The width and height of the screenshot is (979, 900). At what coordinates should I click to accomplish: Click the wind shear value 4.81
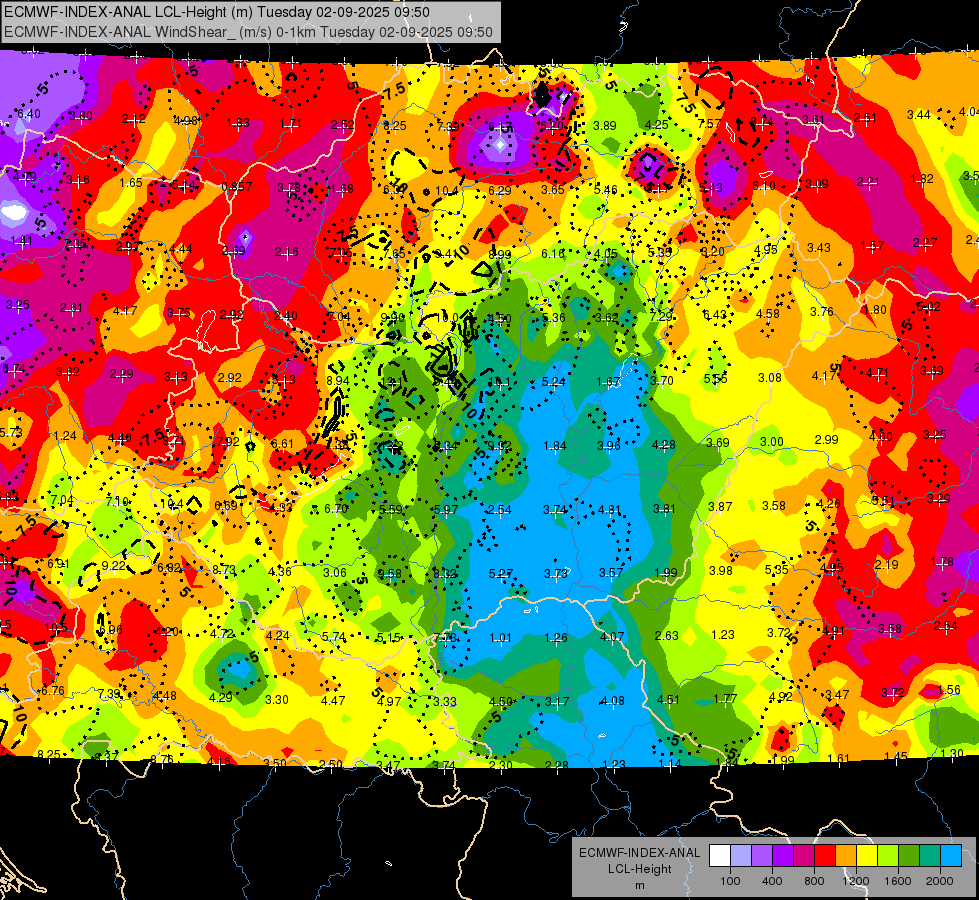(x=609, y=510)
